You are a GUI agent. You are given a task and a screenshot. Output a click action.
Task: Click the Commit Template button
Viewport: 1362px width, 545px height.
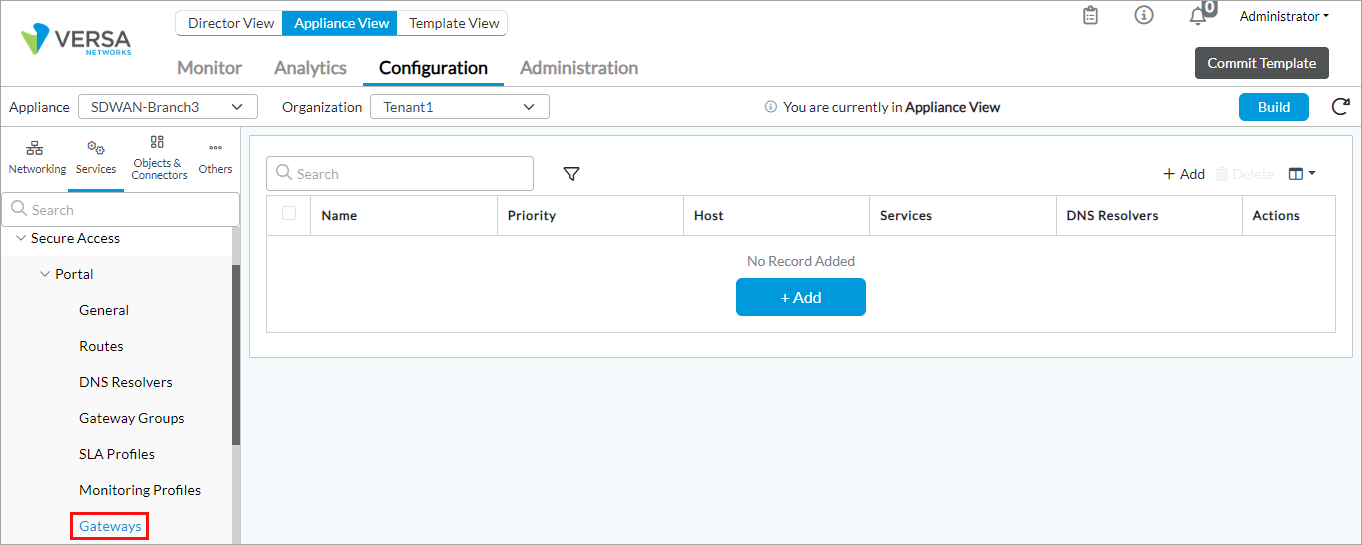1261,63
